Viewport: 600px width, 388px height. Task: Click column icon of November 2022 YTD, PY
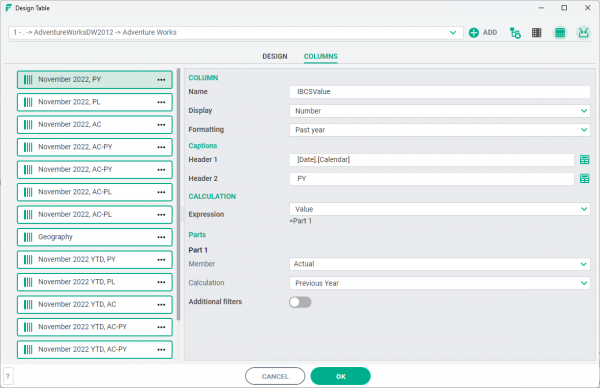click(28, 260)
